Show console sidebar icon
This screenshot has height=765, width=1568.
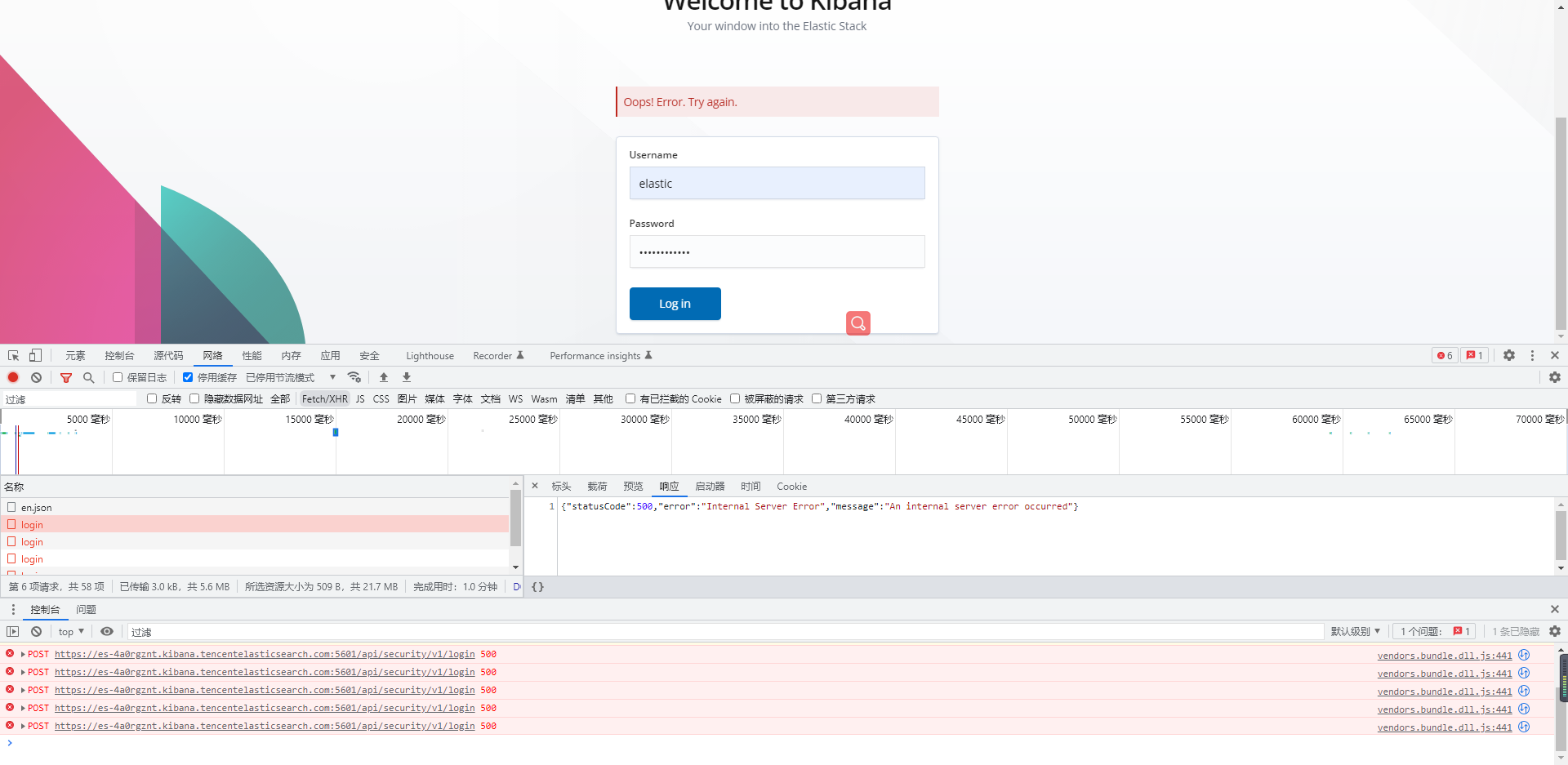(12, 631)
